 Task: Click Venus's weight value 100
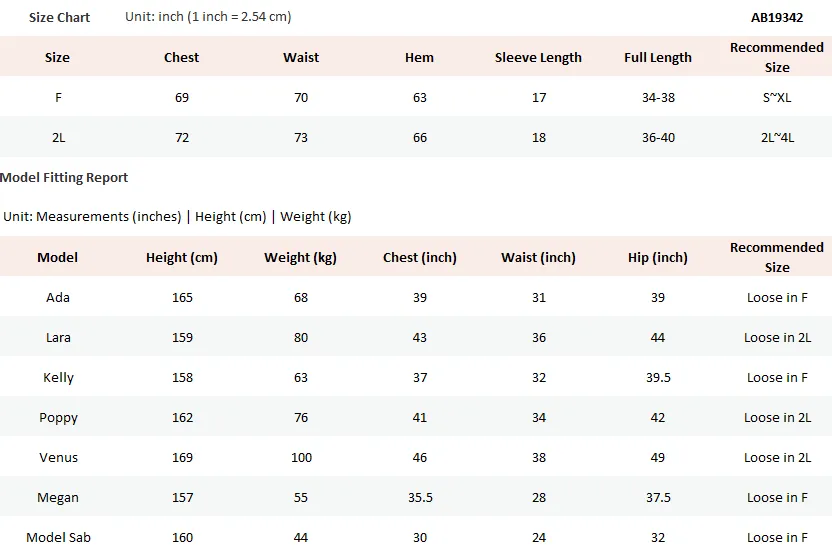tap(301, 458)
